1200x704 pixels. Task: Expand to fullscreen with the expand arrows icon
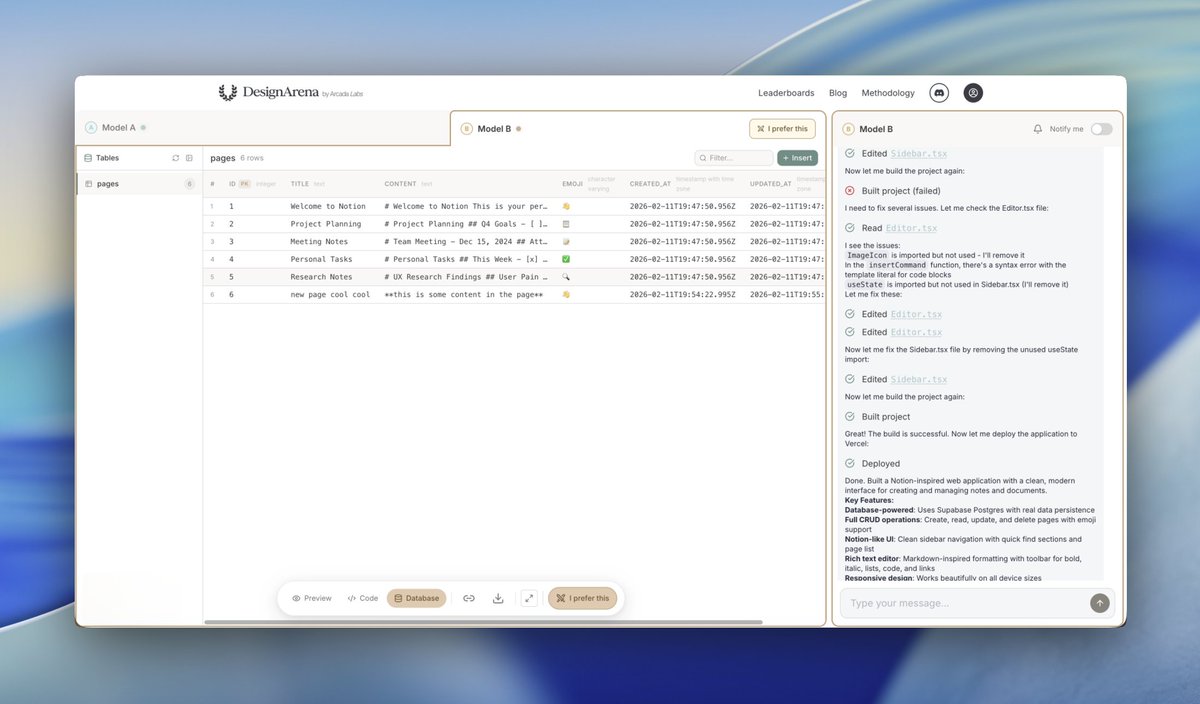click(529, 597)
